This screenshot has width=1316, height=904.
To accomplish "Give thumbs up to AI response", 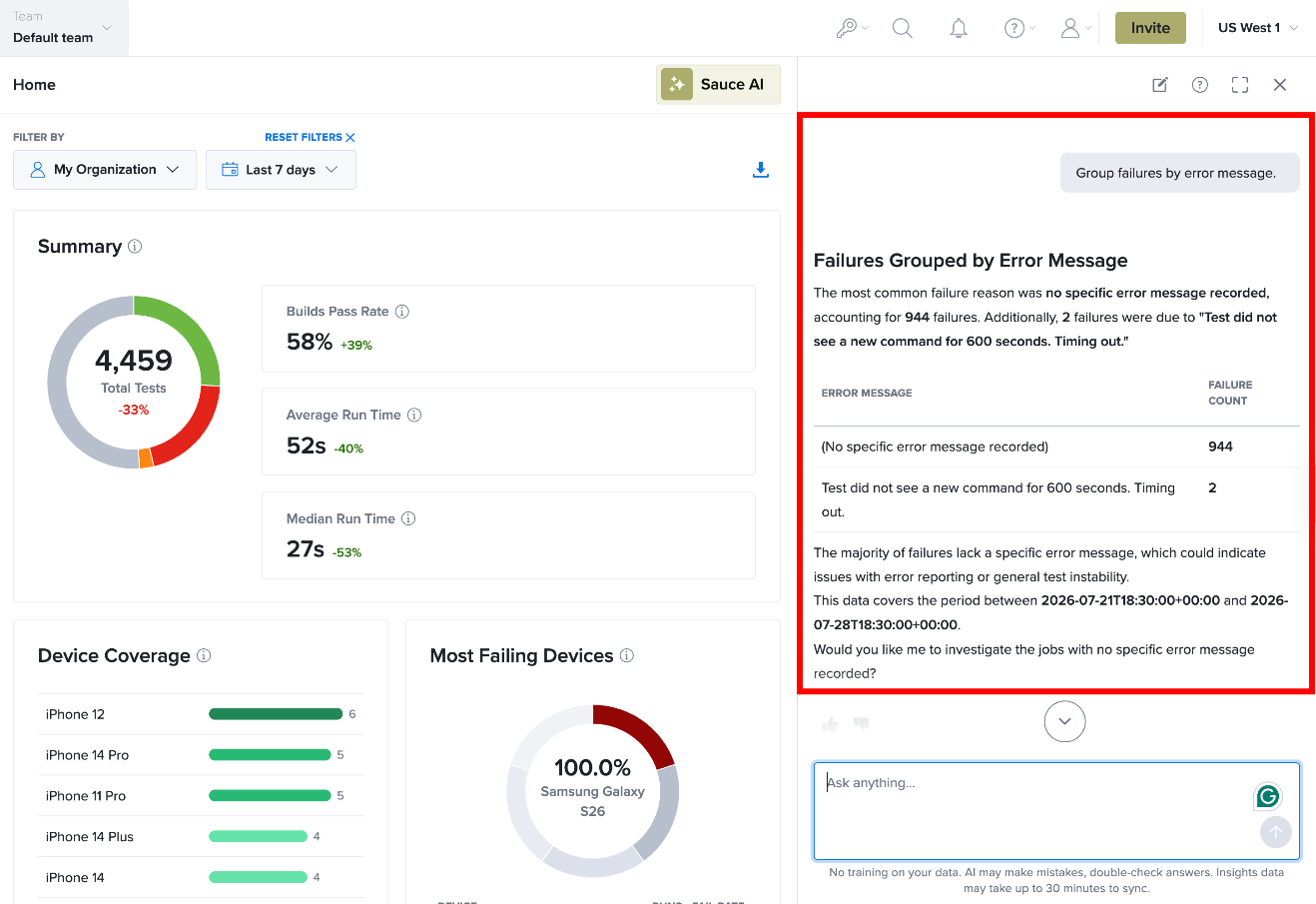I will click(830, 724).
